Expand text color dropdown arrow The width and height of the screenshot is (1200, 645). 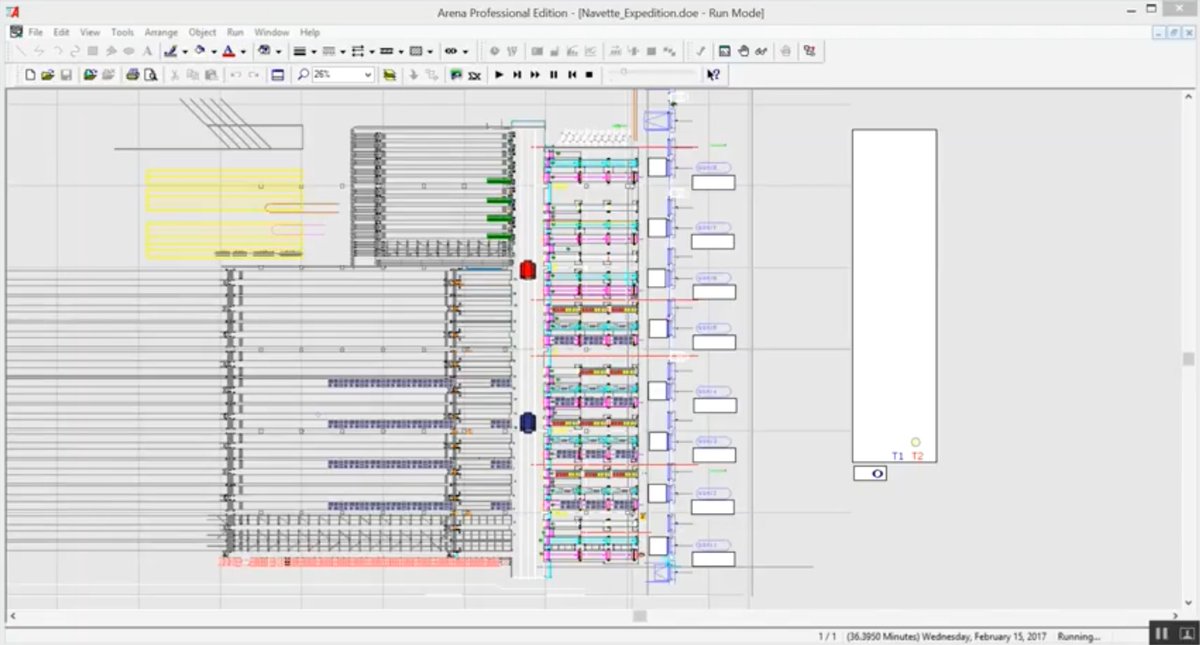click(242, 52)
